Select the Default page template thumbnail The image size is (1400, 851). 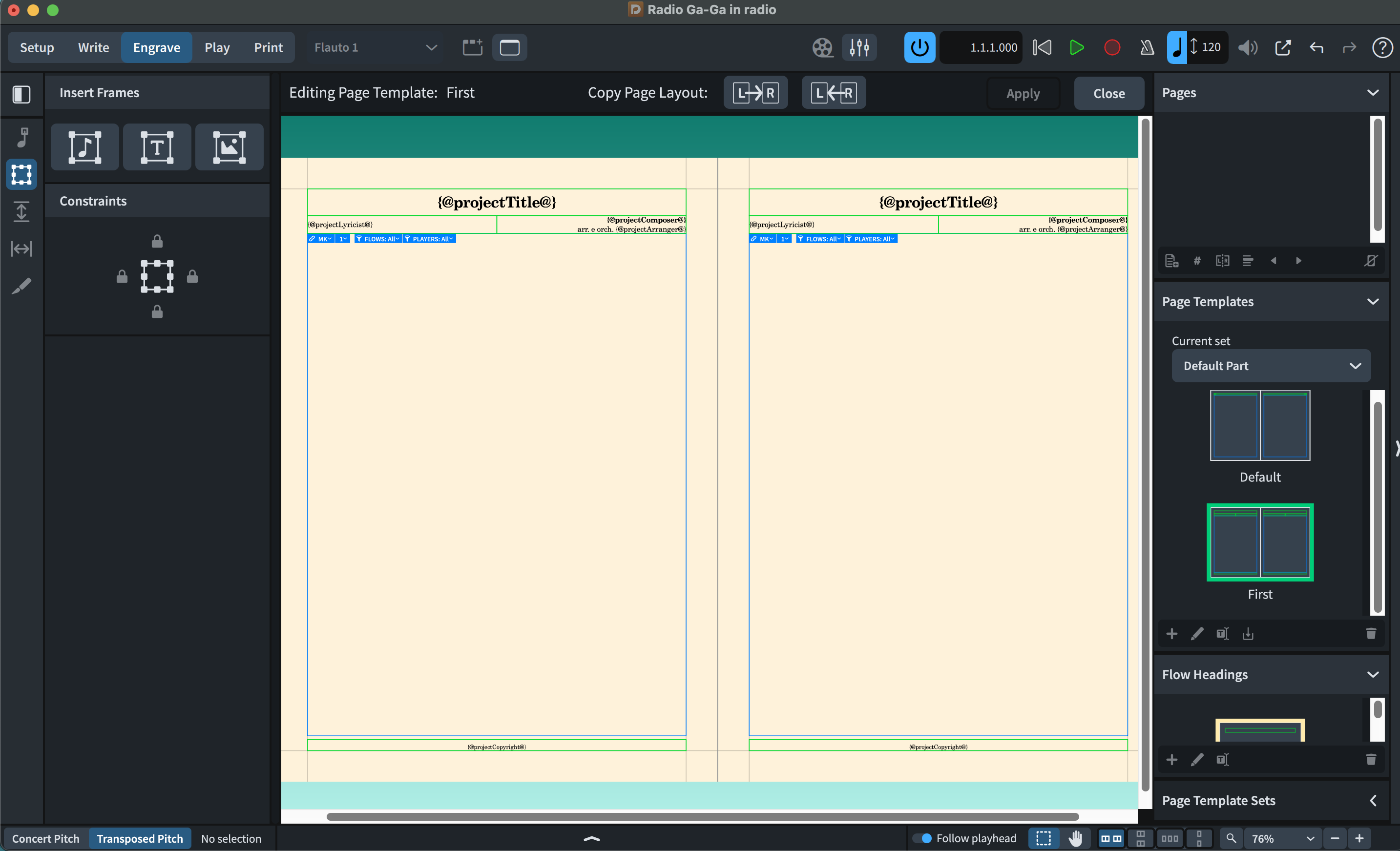tap(1260, 426)
